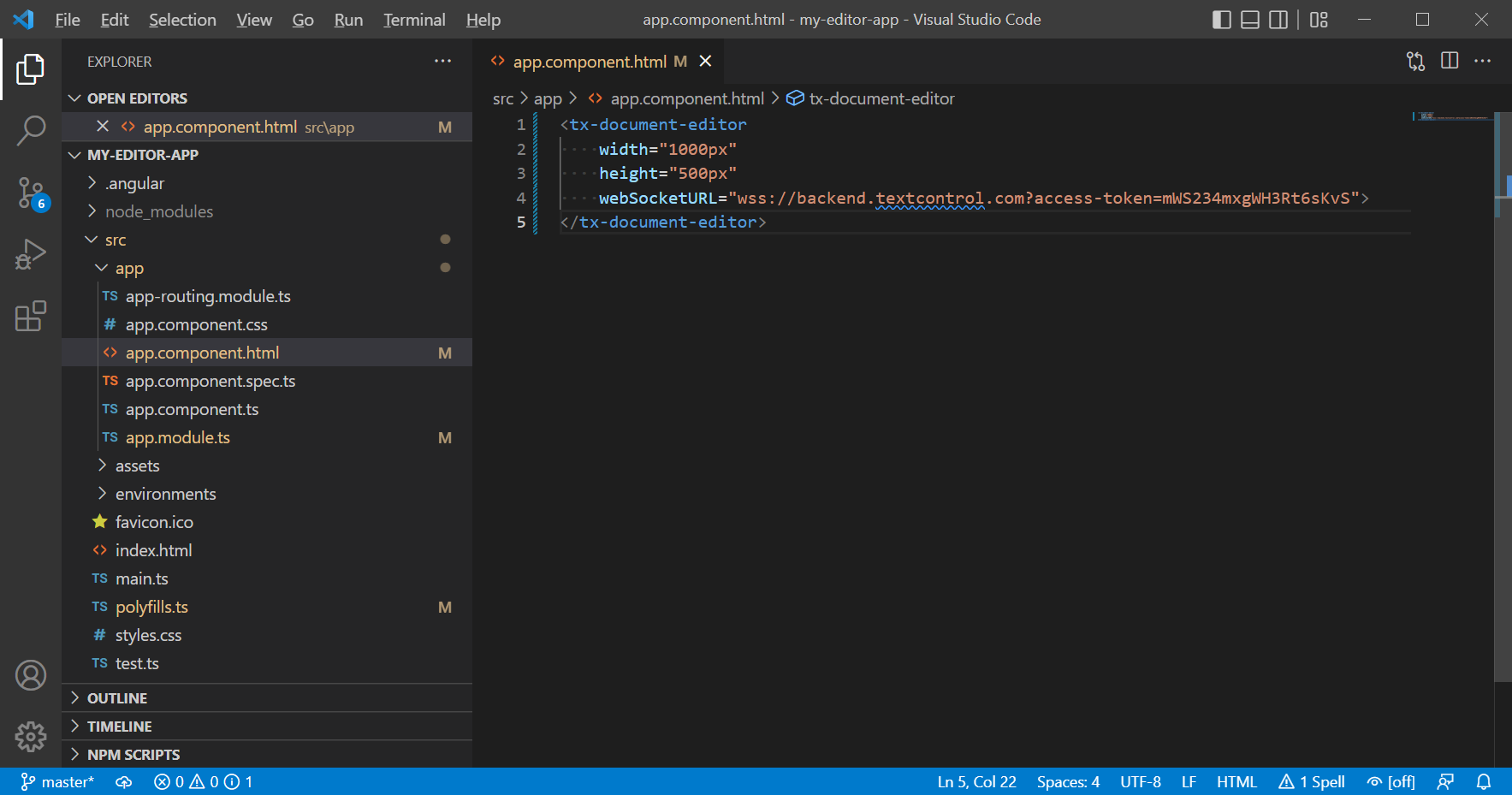
Task: Open app.module.ts file
Action: click(x=267, y=437)
